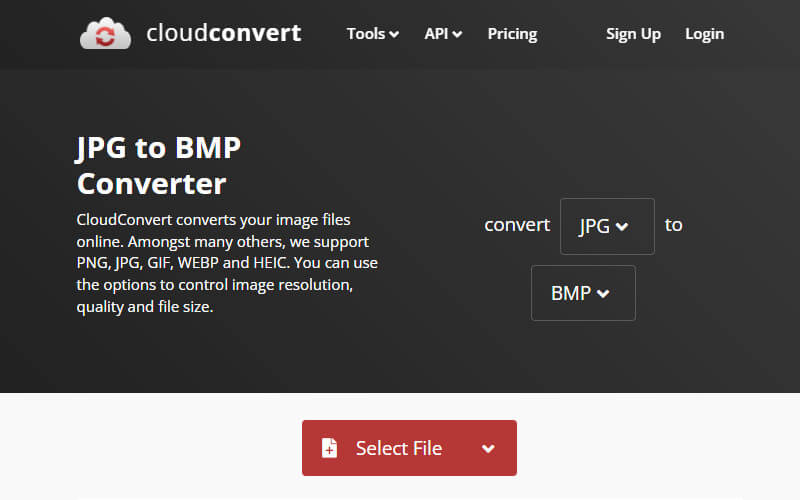Screen dimensions: 800x500
Task: Expand the Select File source options arrow
Action: point(488,448)
